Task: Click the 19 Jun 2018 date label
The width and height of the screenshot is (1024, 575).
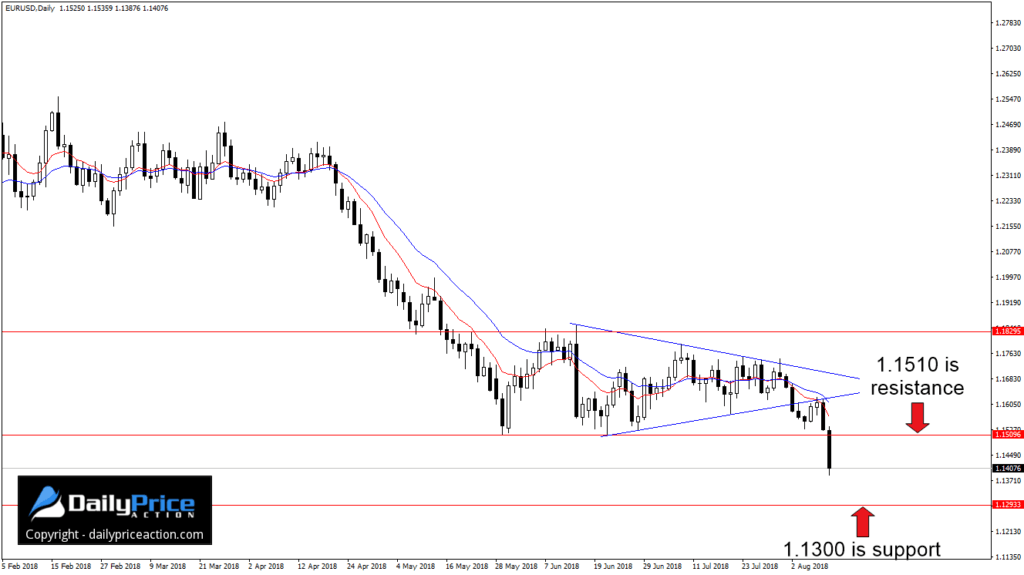Action: 613,567
